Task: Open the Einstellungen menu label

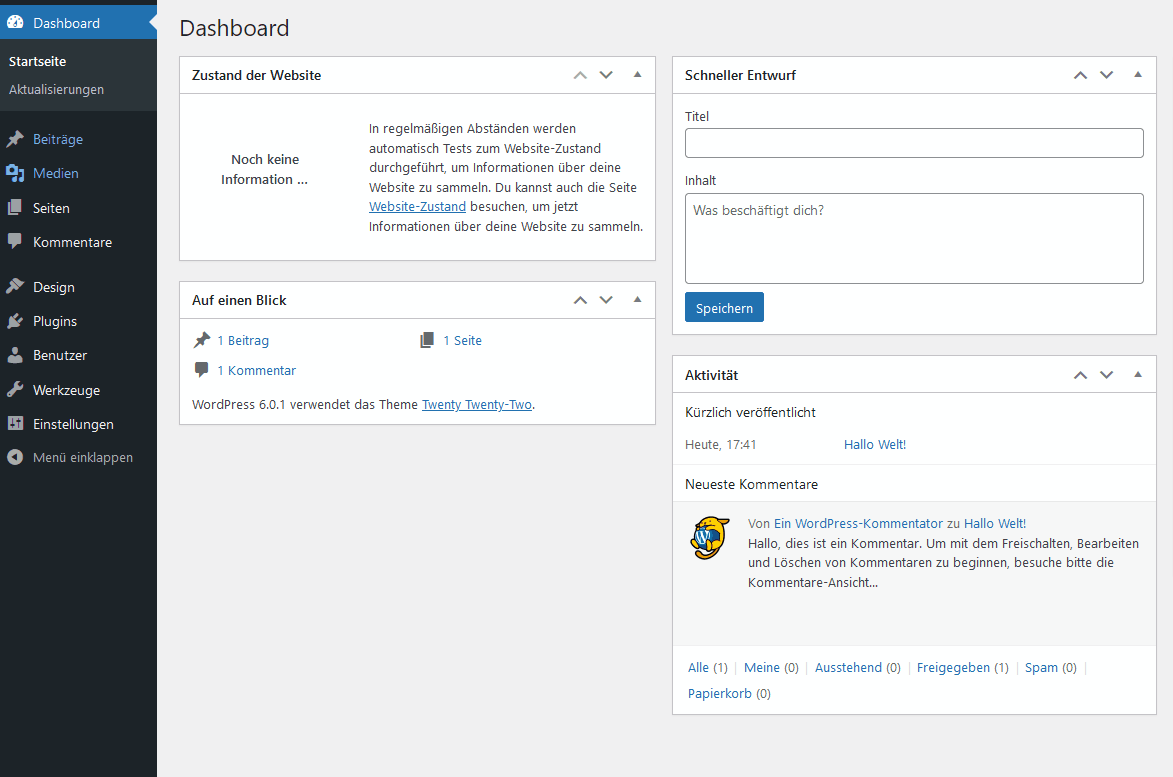Action: (x=73, y=424)
